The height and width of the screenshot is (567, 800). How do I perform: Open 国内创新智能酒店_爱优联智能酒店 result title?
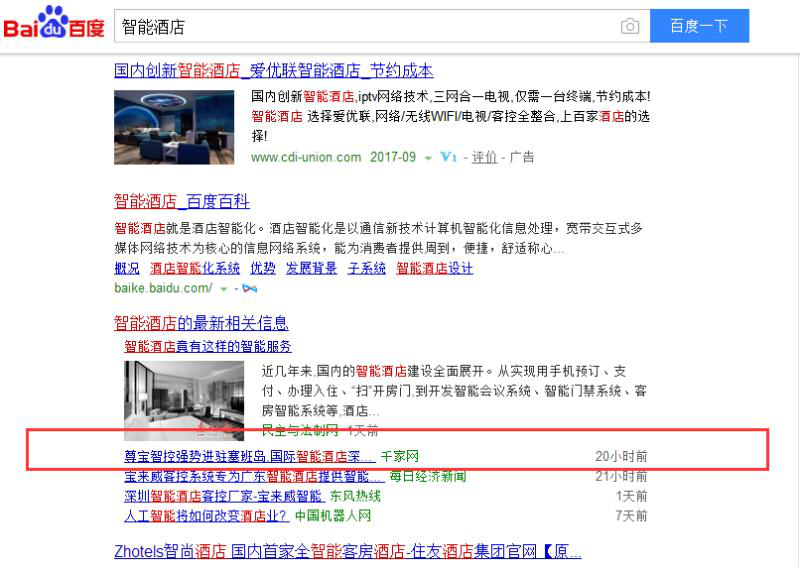click(273, 70)
